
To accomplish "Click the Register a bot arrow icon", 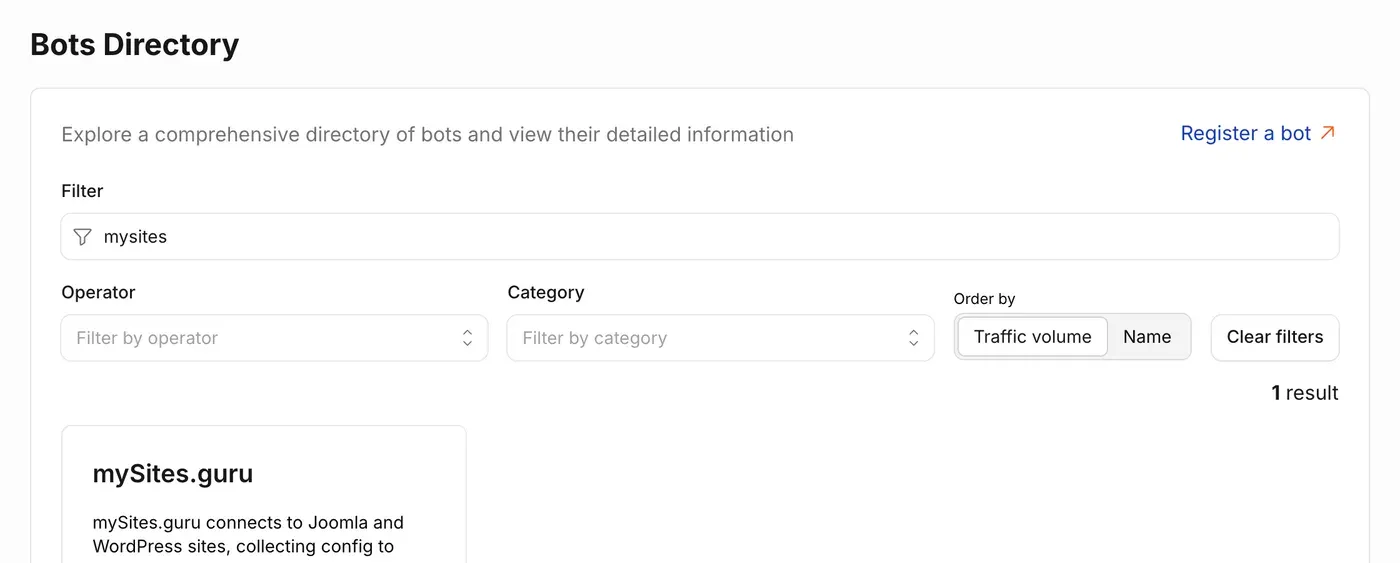I will point(1328,133).
